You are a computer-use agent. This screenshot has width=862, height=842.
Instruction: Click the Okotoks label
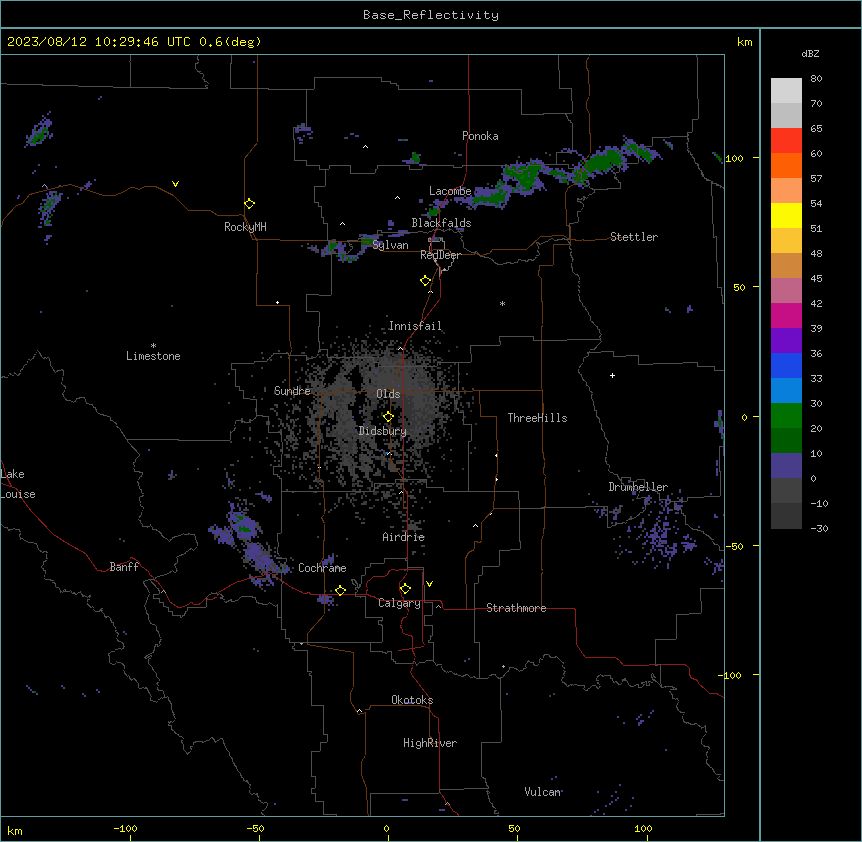[412, 700]
